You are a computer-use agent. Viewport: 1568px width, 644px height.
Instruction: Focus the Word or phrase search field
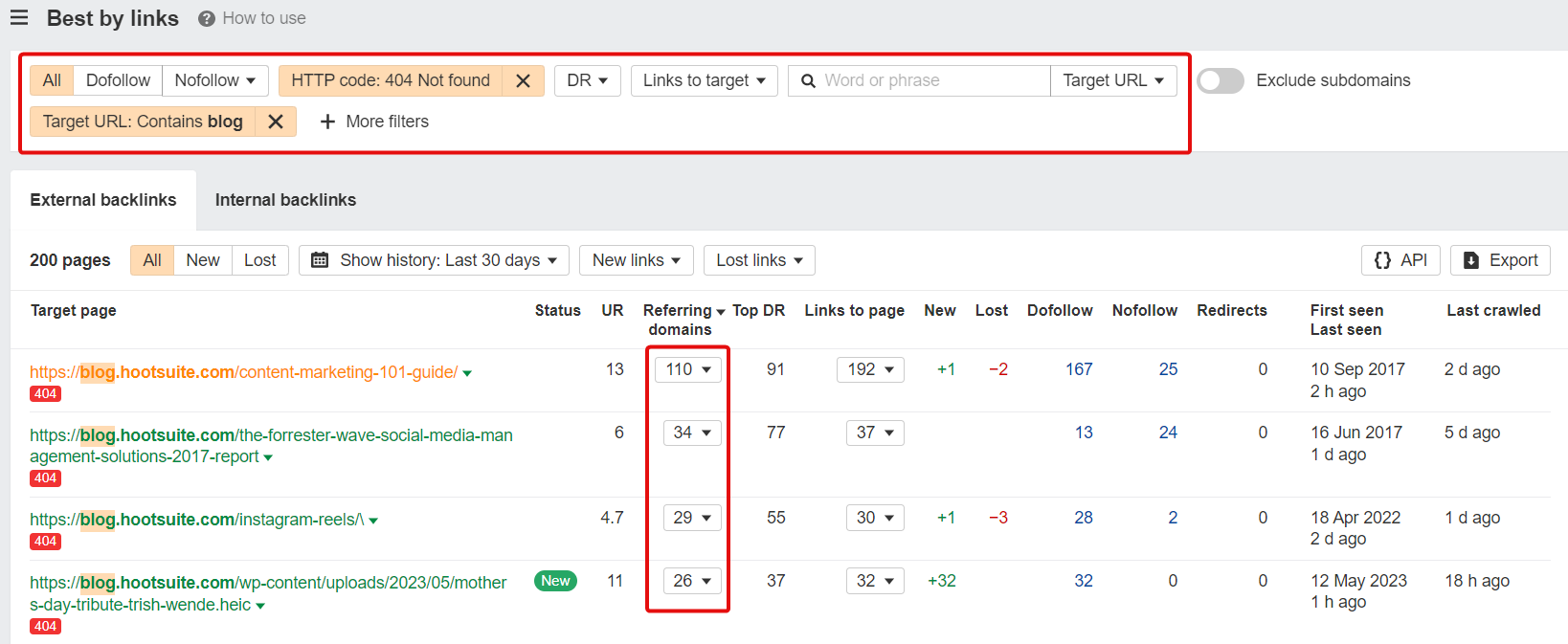(919, 81)
